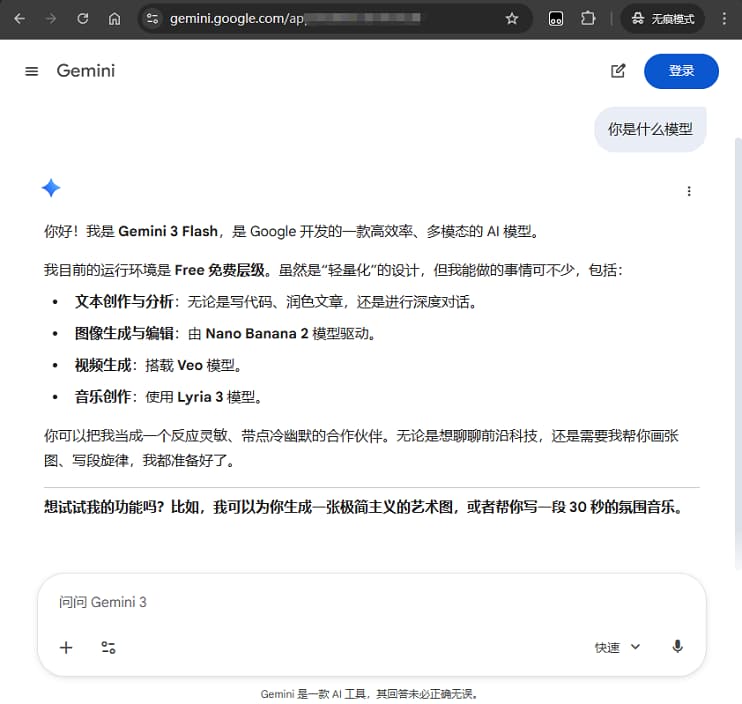Open the extensions puzzle menu
Screen dimensions: 742x704
(588, 19)
